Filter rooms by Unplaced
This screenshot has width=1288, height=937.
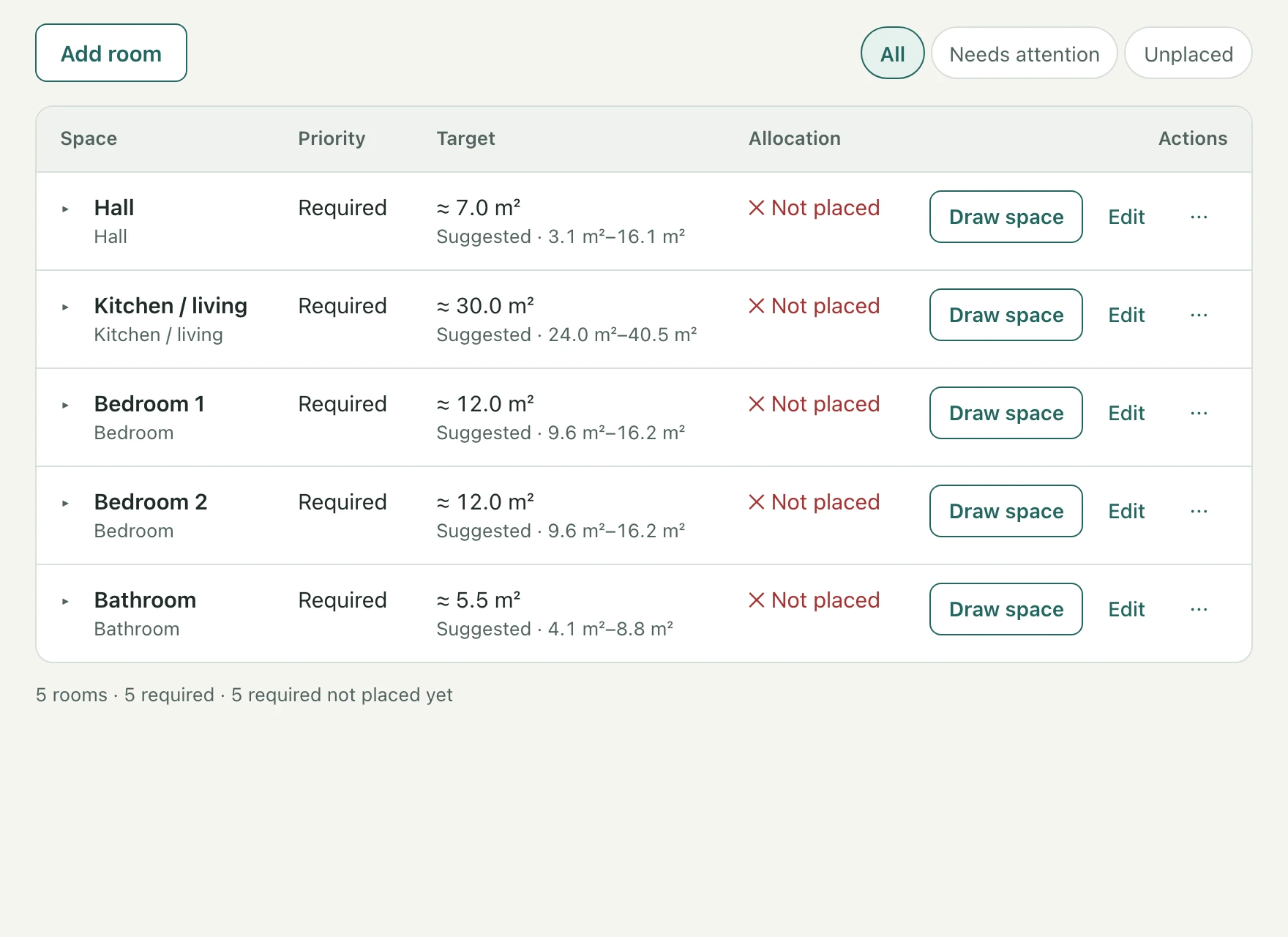pos(1188,53)
